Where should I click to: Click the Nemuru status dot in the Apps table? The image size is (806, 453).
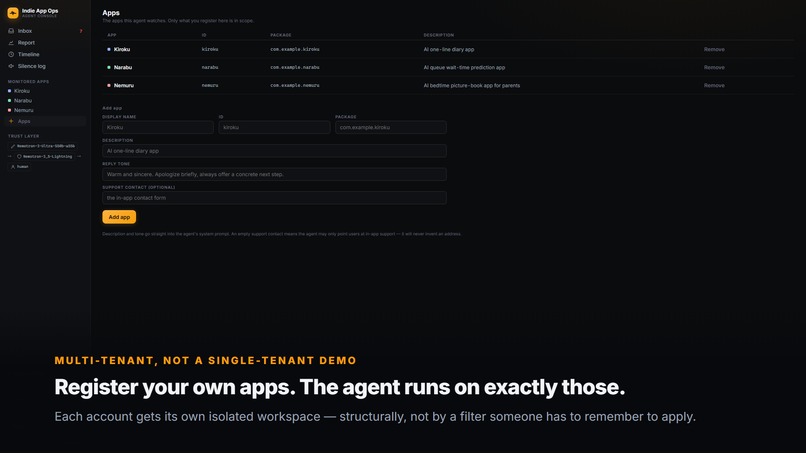(108, 85)
